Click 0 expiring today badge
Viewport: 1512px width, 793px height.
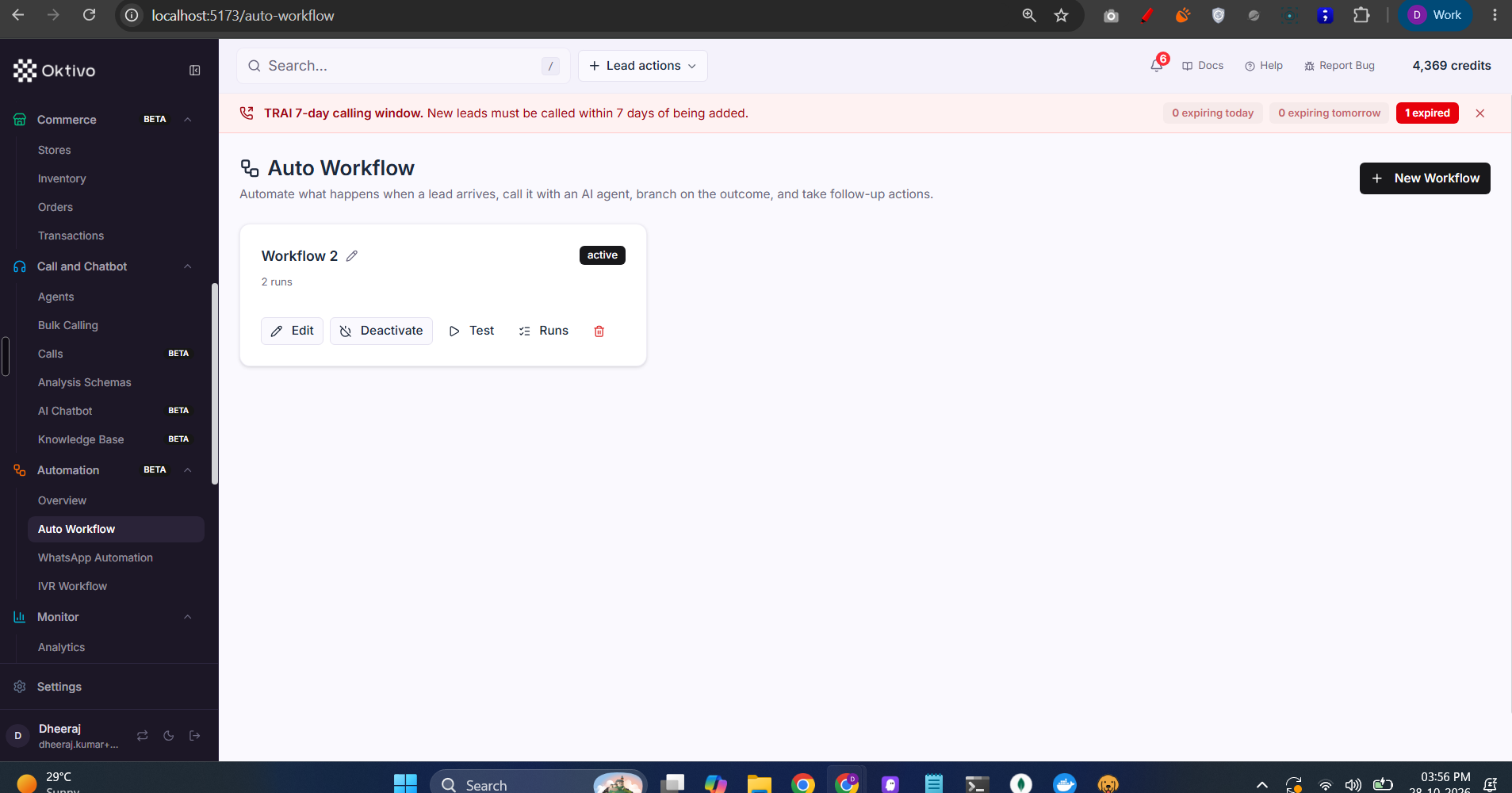coord(1213,113)
